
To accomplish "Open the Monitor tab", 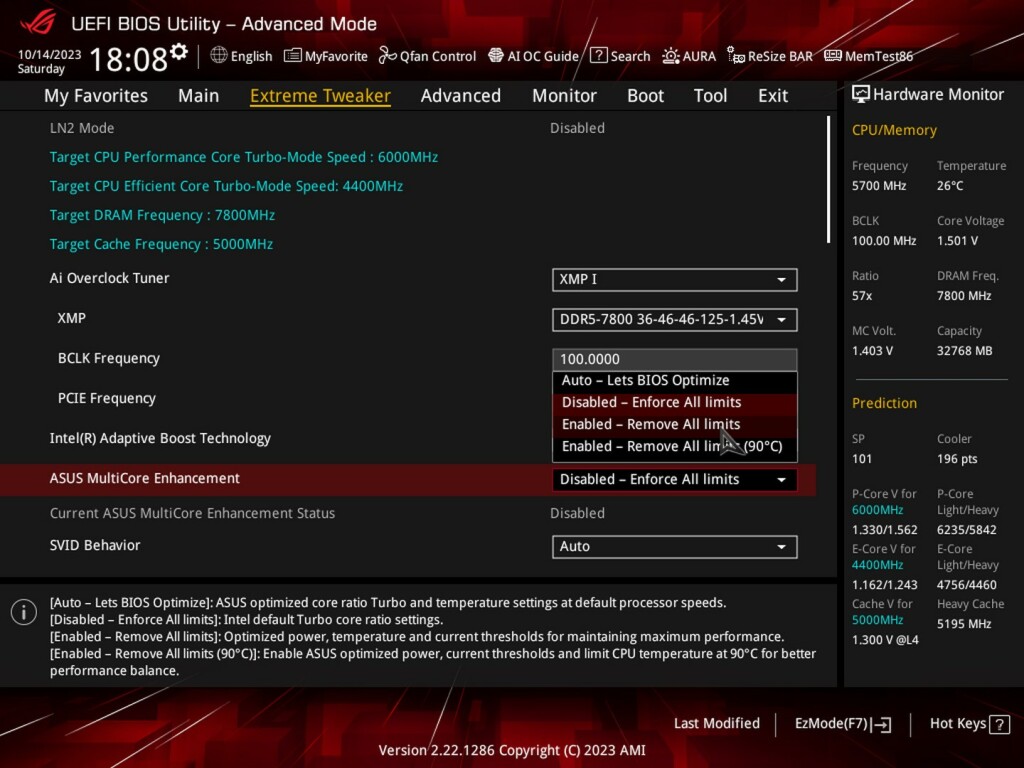I will tap(564, 96).
